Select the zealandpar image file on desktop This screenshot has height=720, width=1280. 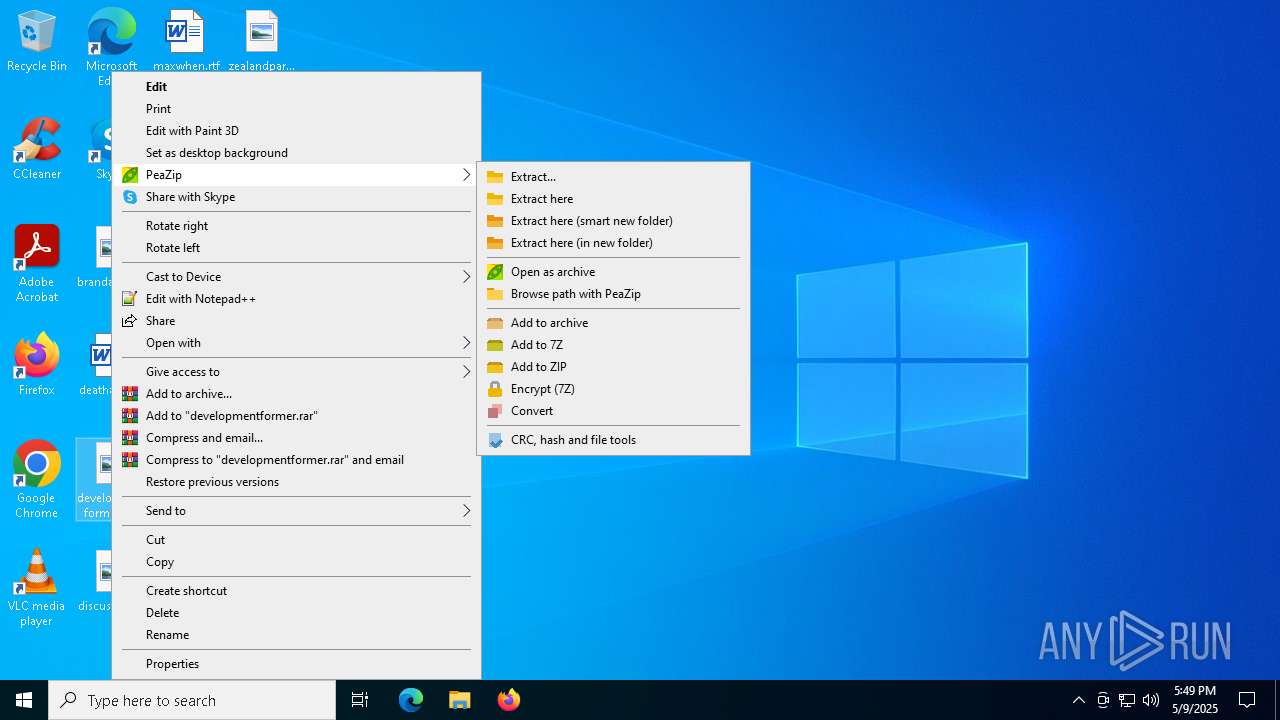point(261,42)
